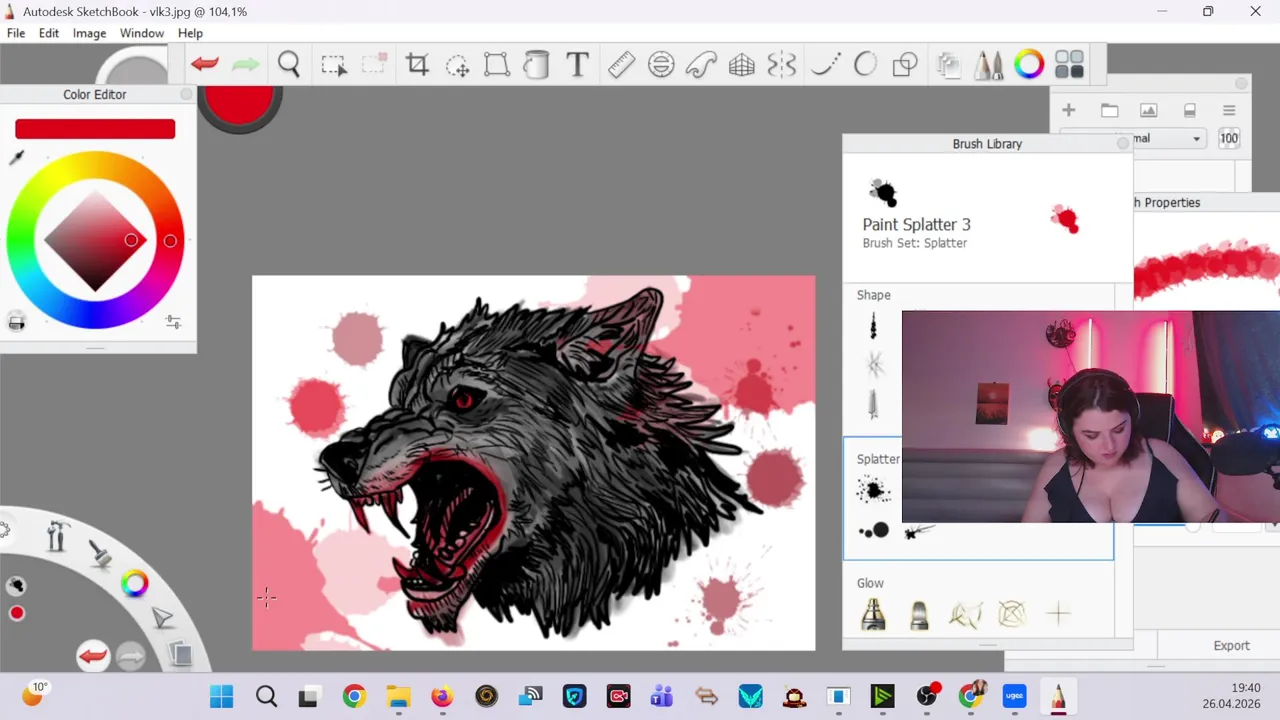This screenshot has width=1280, height=720.
Task: Click the red color dot beside the lagoon
Action: tap(17, 613)
